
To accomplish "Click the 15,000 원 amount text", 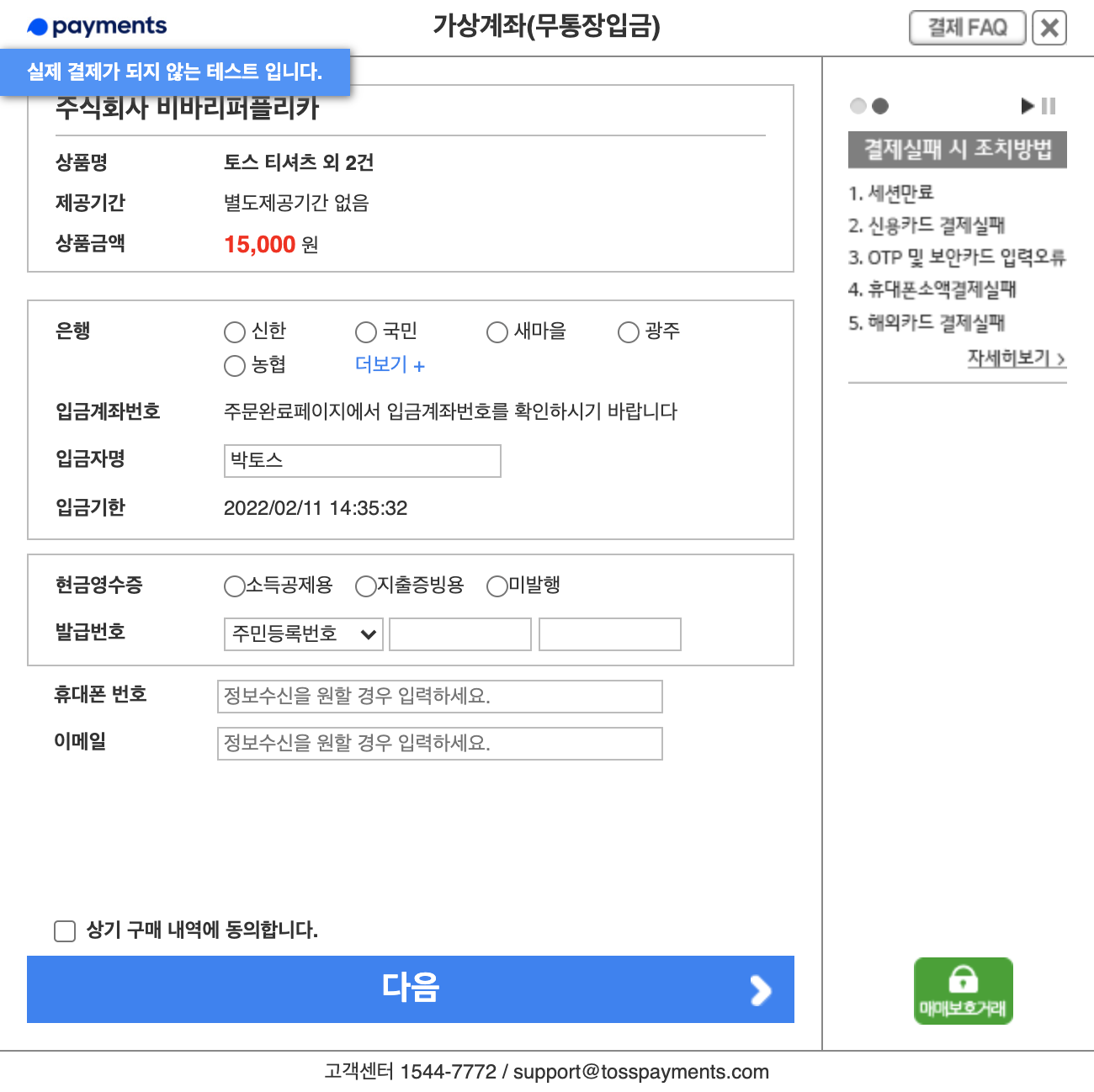I will point(271,245).
